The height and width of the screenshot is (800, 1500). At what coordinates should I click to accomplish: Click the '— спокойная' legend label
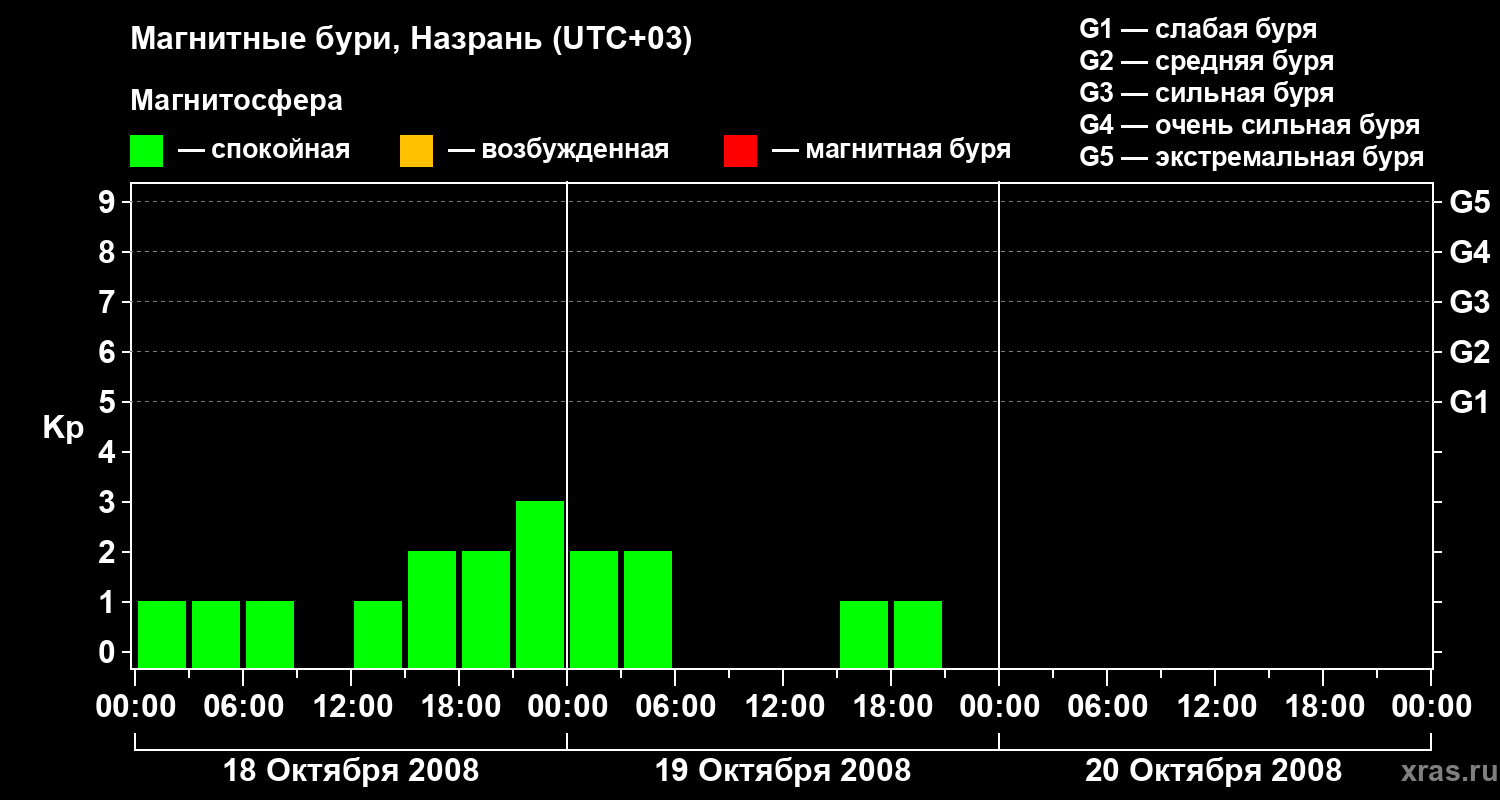[264, 151]
